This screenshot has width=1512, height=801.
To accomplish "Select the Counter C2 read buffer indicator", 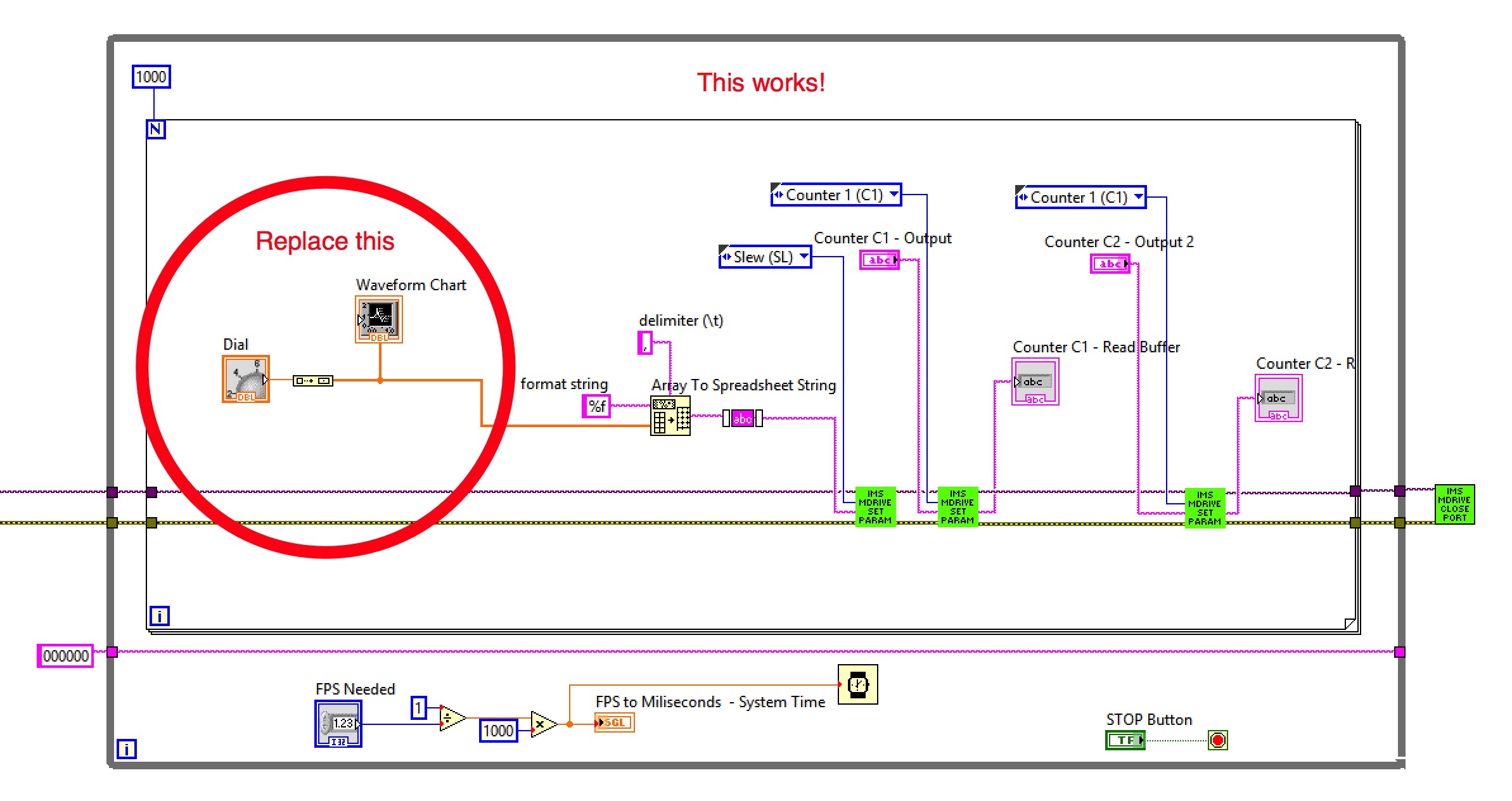I will (x=1279, y=398).
